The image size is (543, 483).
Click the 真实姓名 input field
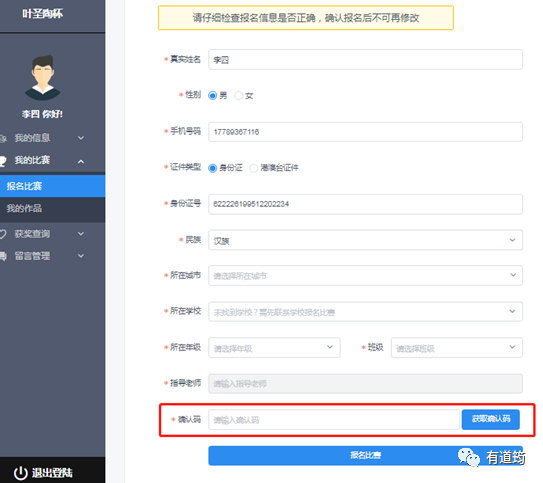[365, 60]
